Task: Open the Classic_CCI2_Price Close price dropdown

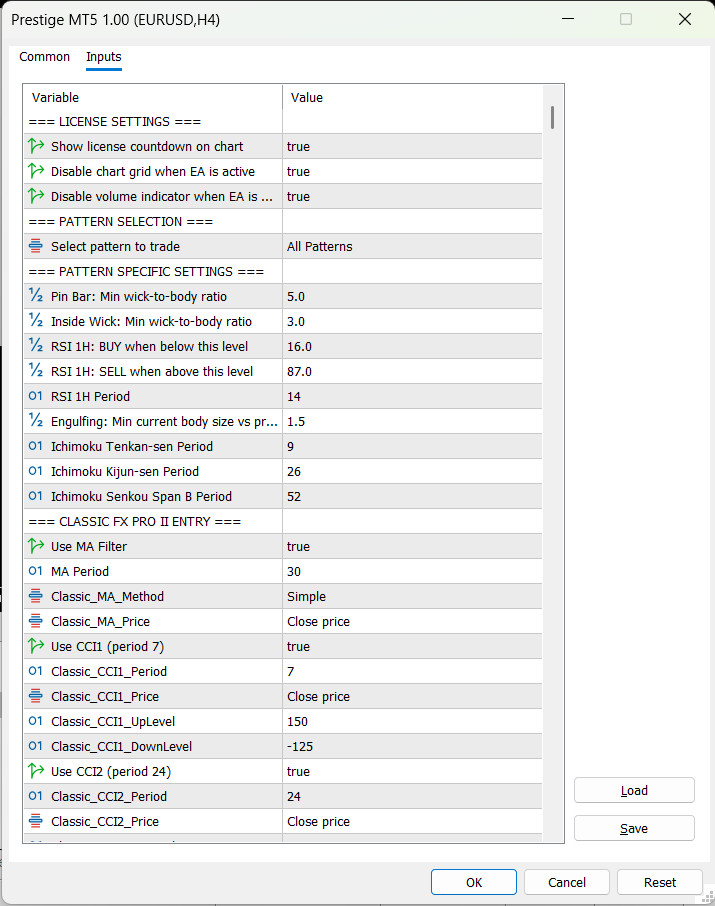Action: click(x=412, y=821)
